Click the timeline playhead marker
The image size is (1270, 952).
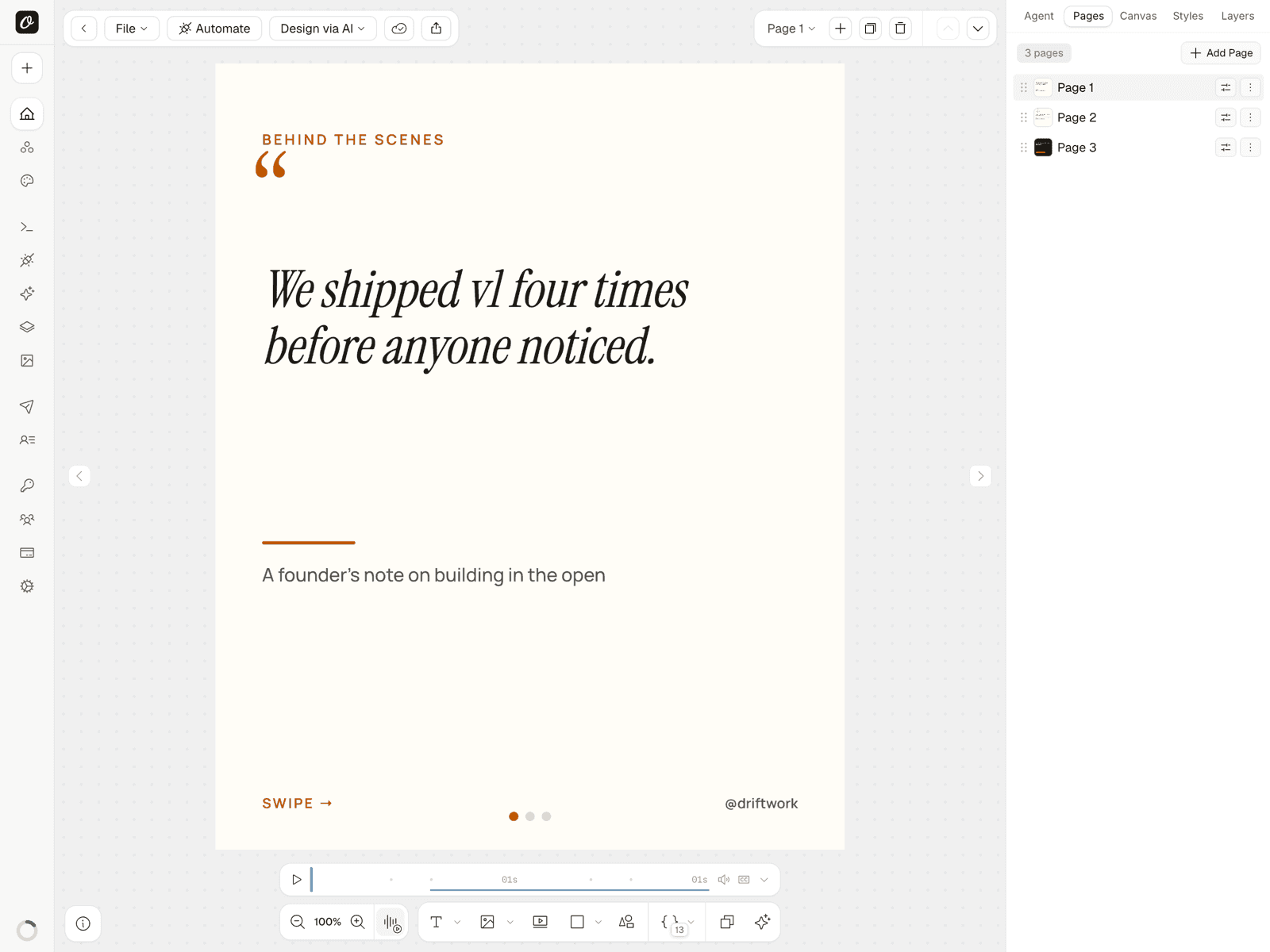(311, 879)
